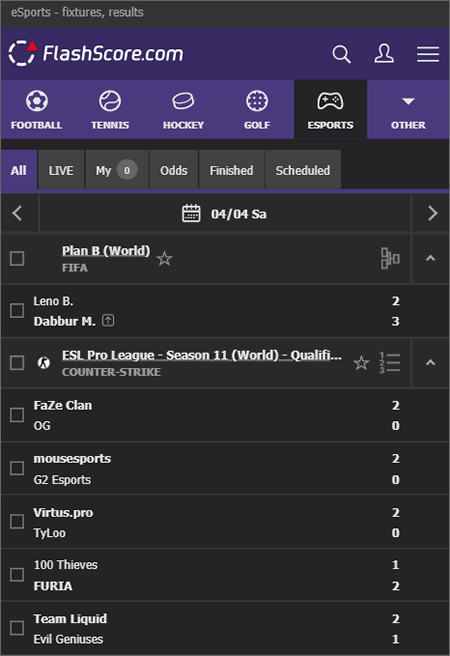This screenshot has height=656, width=450.
Task: Check the Leno B. vs Dabbur M. match box
Action: 17,311
